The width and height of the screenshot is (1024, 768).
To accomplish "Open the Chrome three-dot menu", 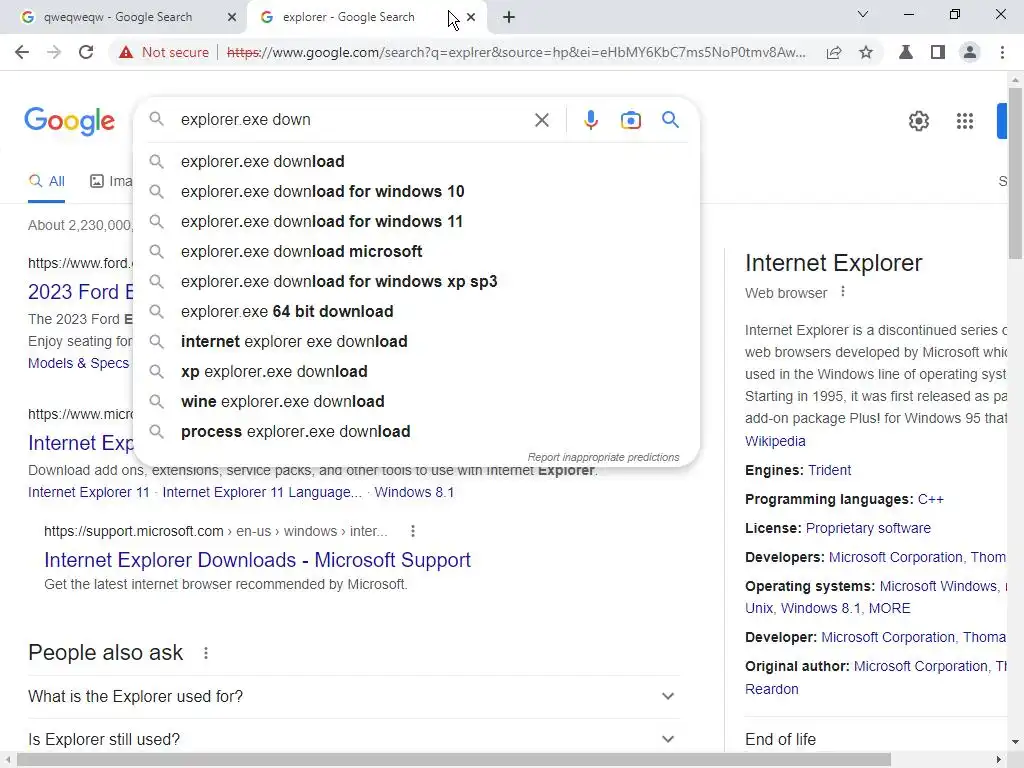I will [x=1002, y=52].
